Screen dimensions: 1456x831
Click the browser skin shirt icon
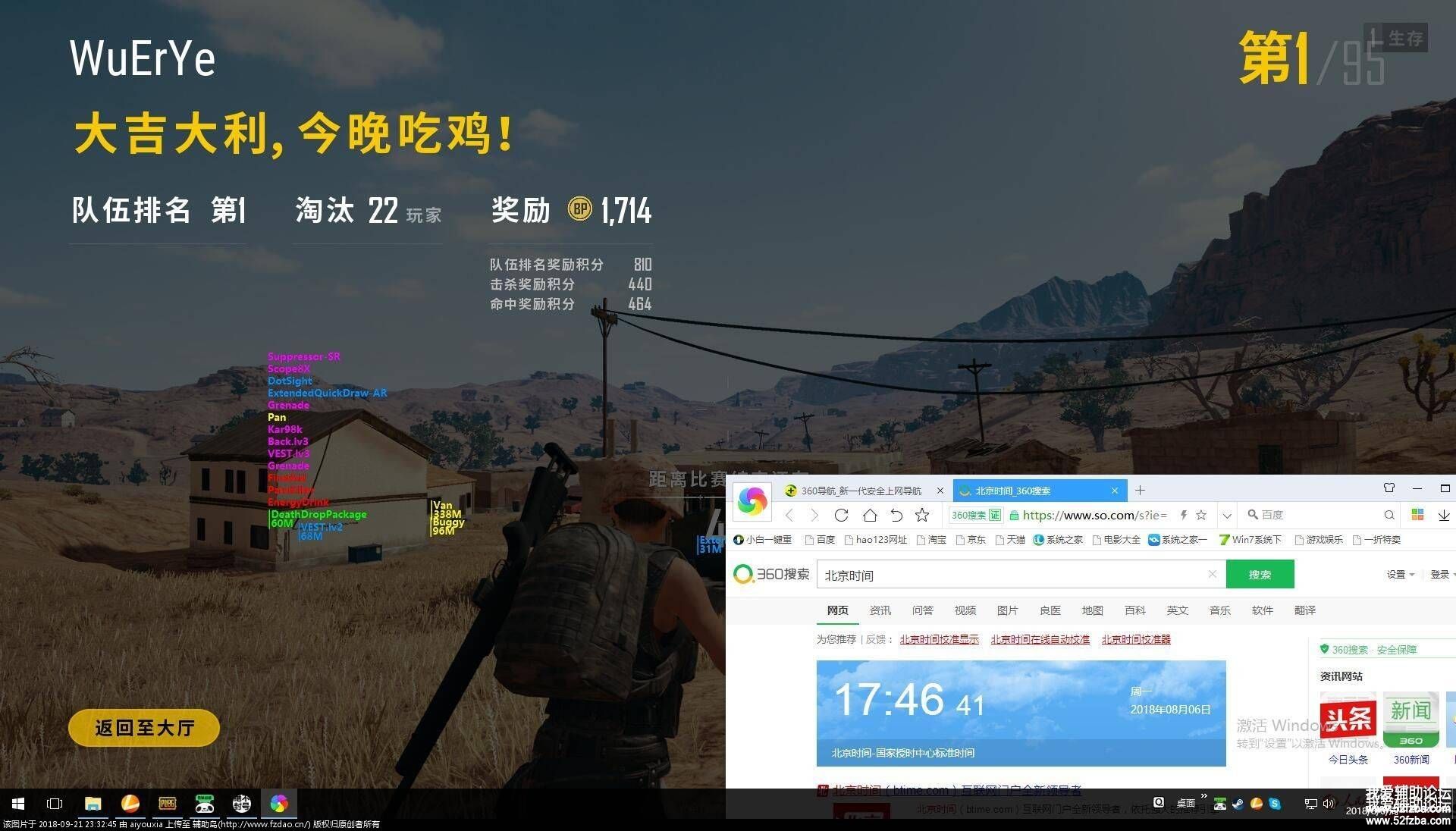1389,488
